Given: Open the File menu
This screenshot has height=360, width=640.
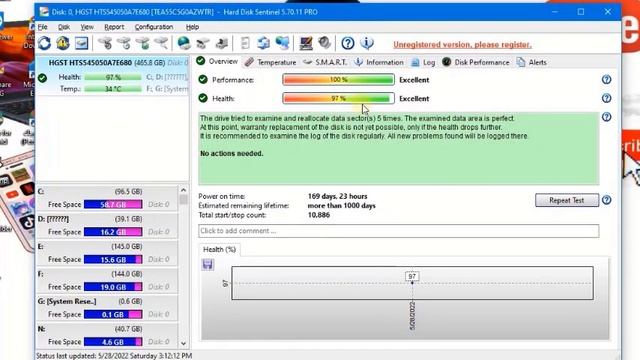Looking at the screenshot, I should pos(43,27).
